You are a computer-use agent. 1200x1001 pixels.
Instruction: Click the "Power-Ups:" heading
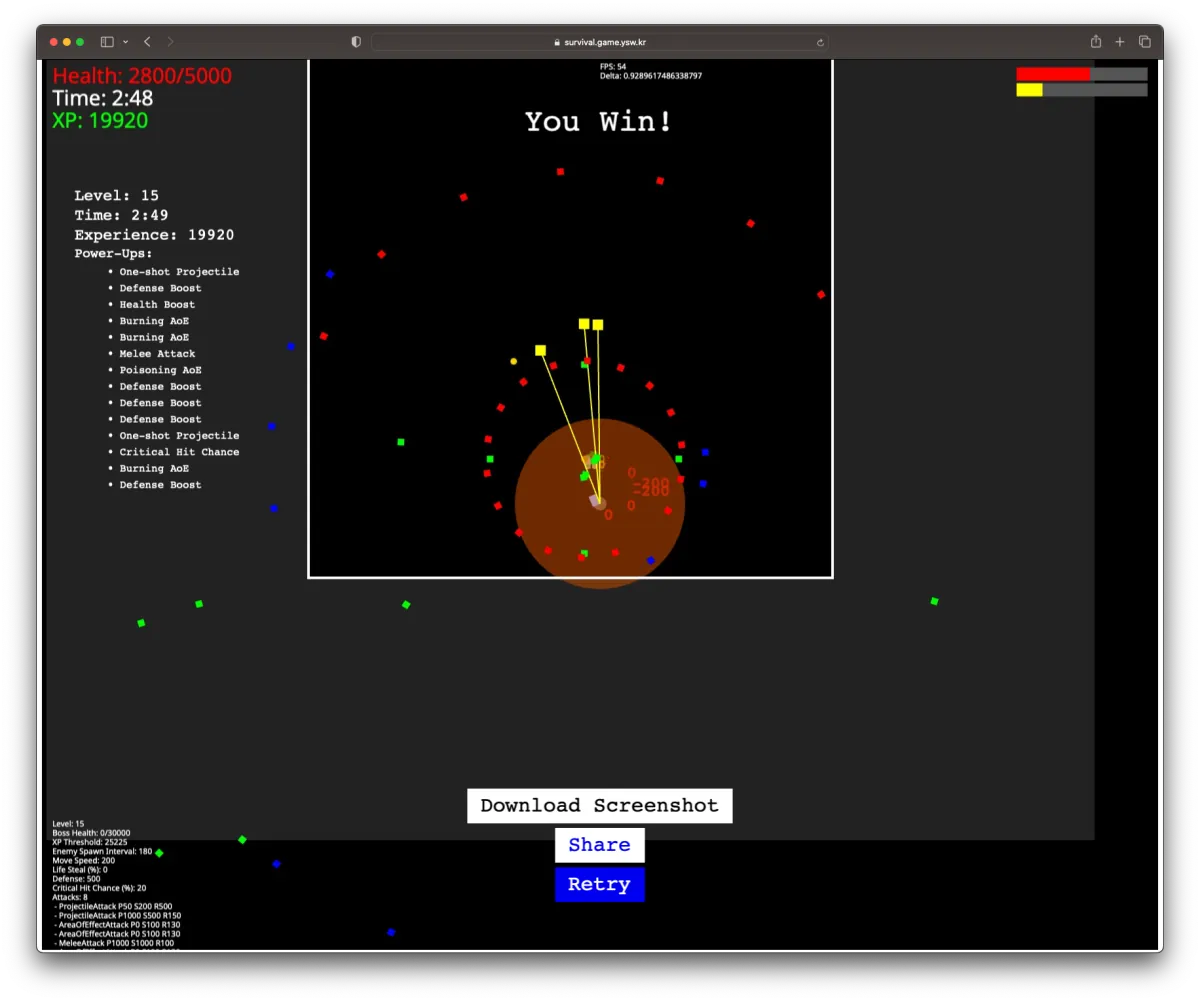(x=114, y=254)
